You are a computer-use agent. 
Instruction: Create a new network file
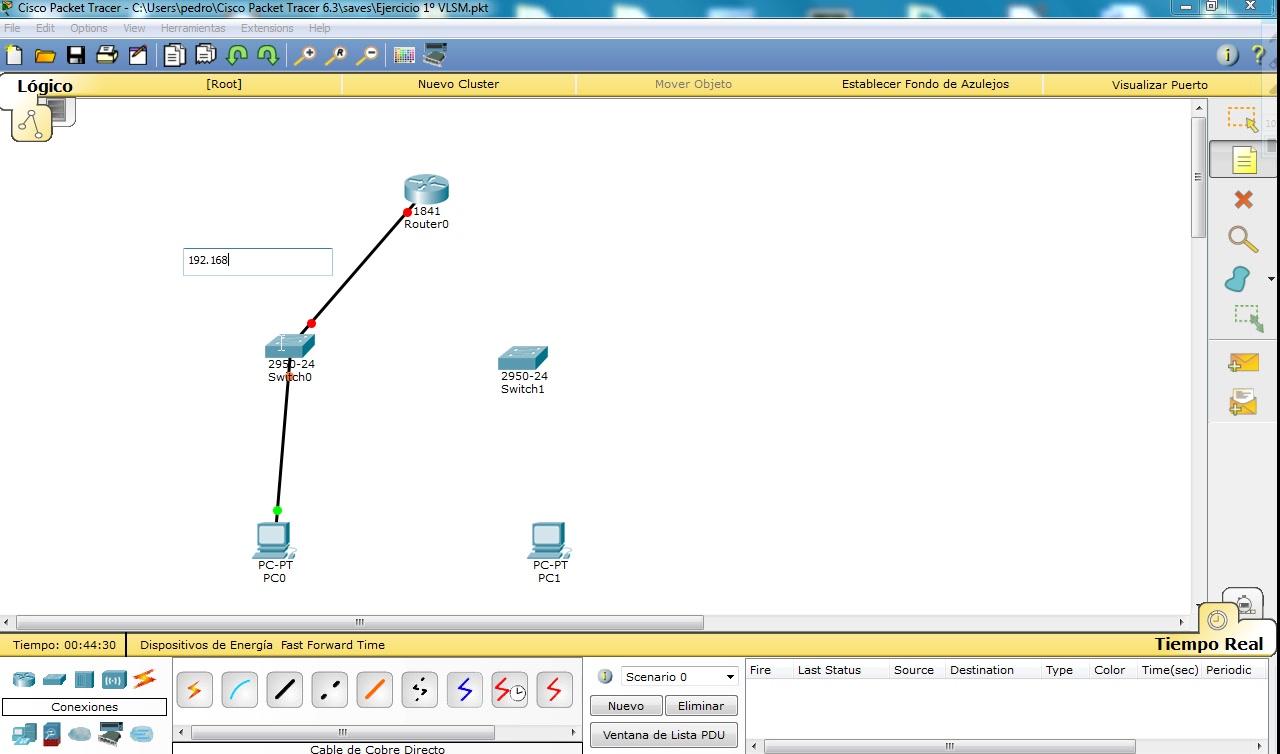(14, 55)
